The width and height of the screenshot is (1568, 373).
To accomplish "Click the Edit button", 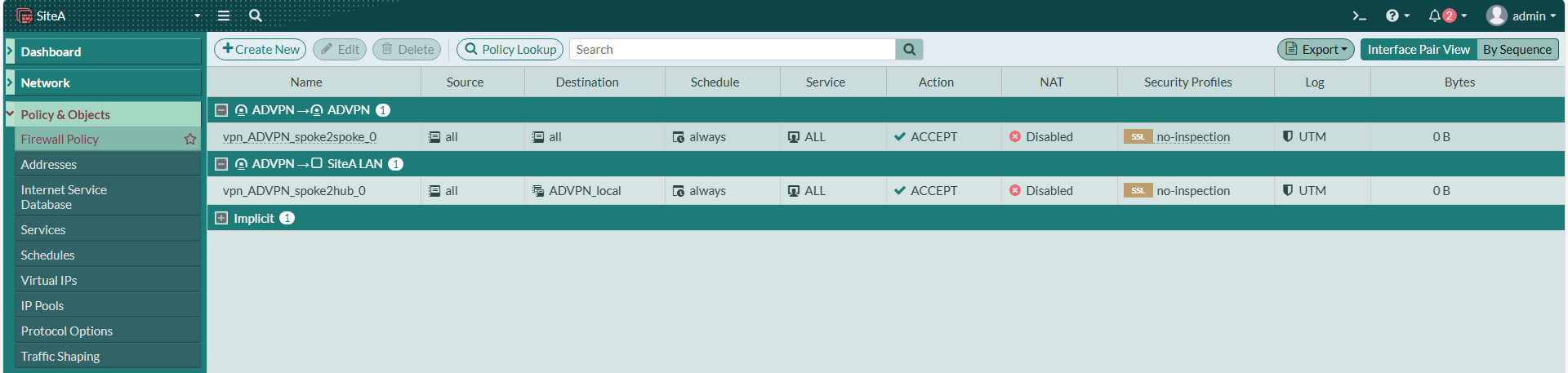I will (340, 50).
